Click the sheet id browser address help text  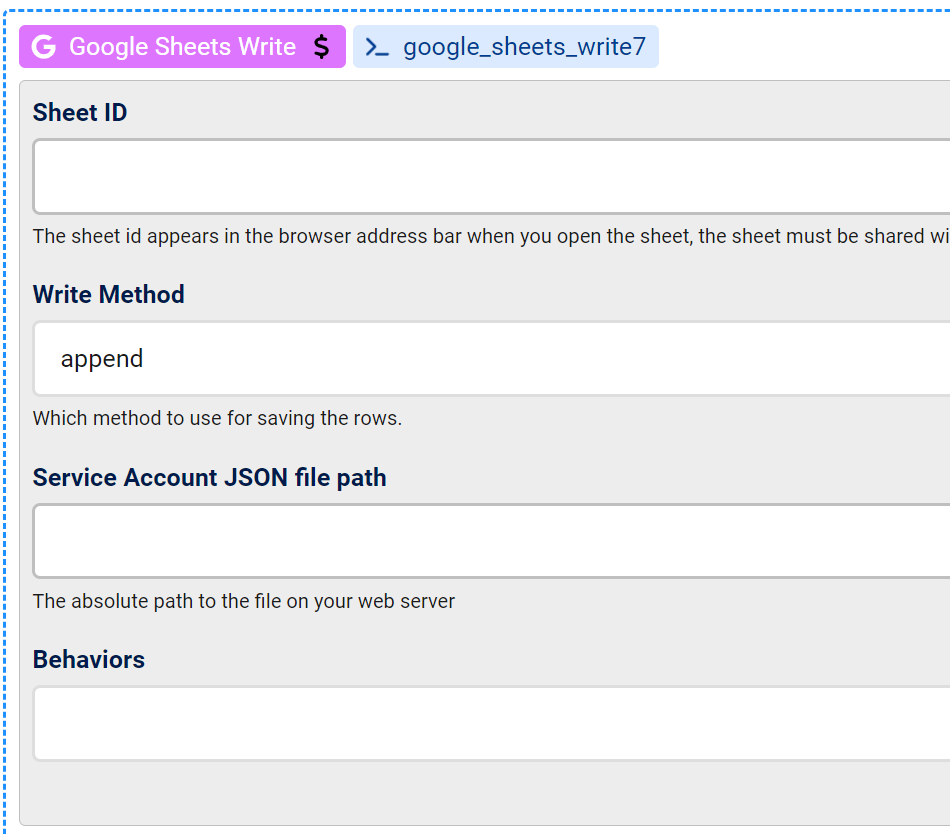[491, 236]
